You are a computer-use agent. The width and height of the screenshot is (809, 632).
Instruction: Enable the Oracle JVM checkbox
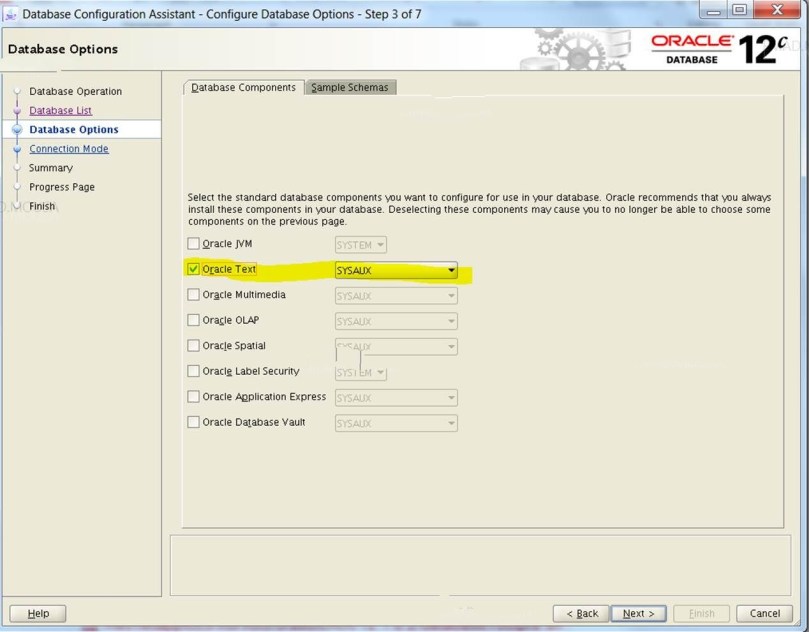(x=194, y=244)
